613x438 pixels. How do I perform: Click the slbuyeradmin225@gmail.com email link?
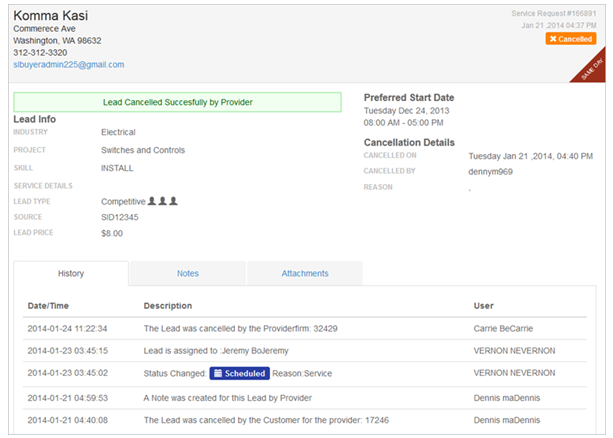[68, 64]
